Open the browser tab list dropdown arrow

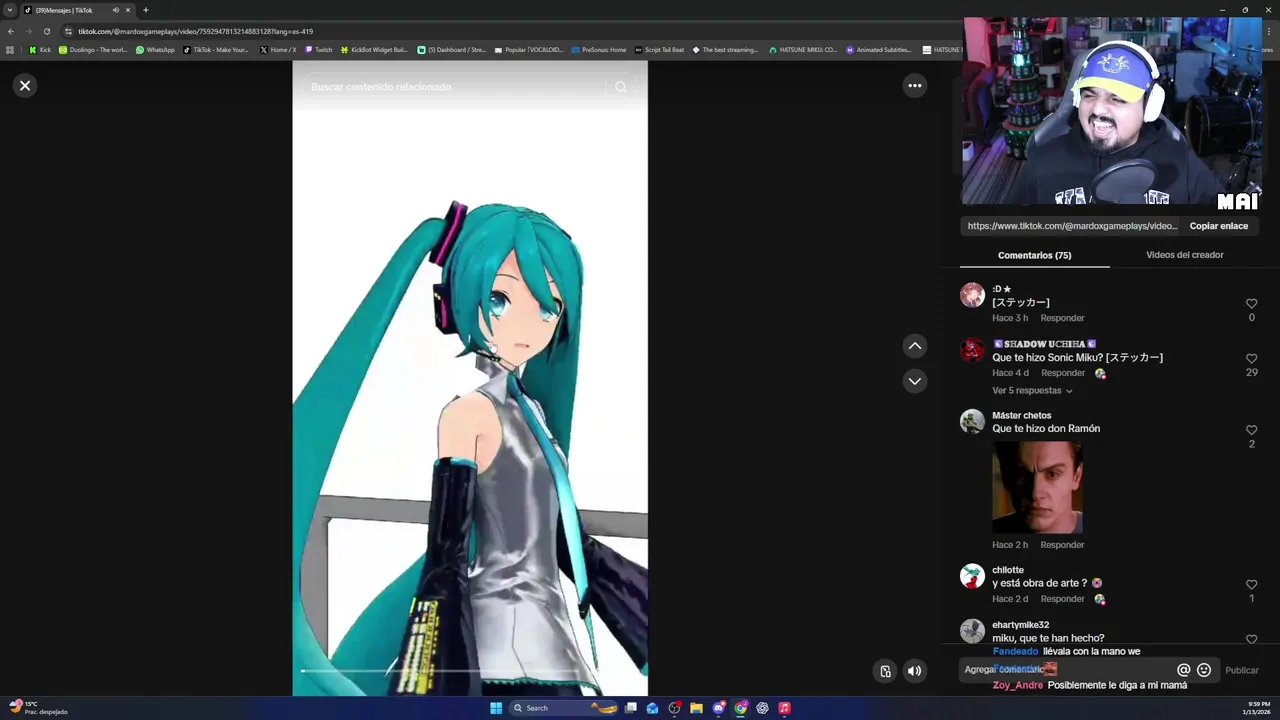tap(10, 10)
